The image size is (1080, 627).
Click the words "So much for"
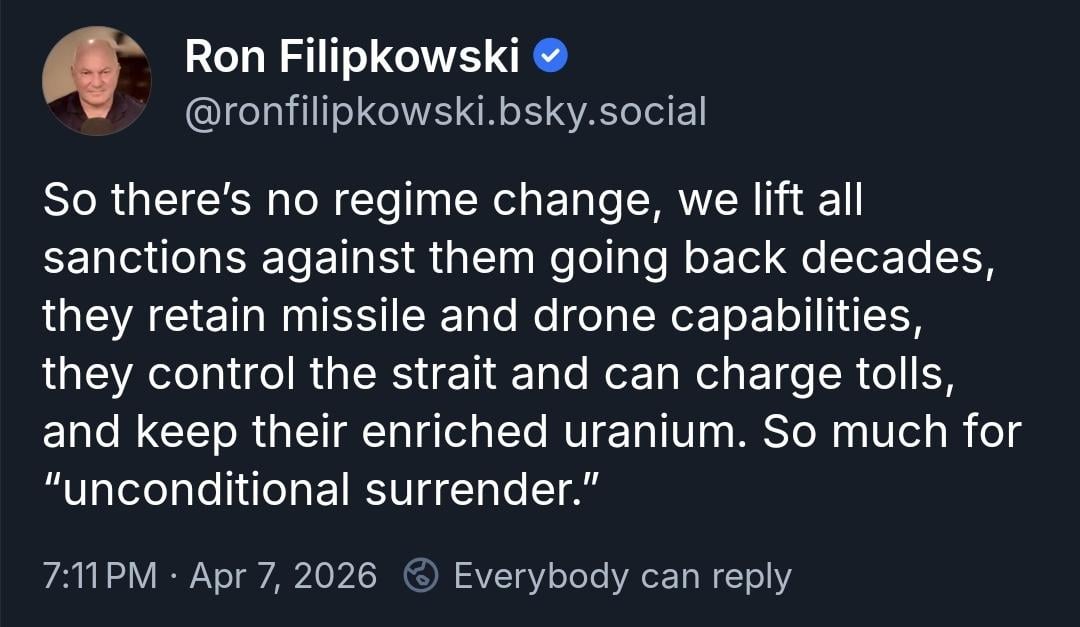coord(893,431)
